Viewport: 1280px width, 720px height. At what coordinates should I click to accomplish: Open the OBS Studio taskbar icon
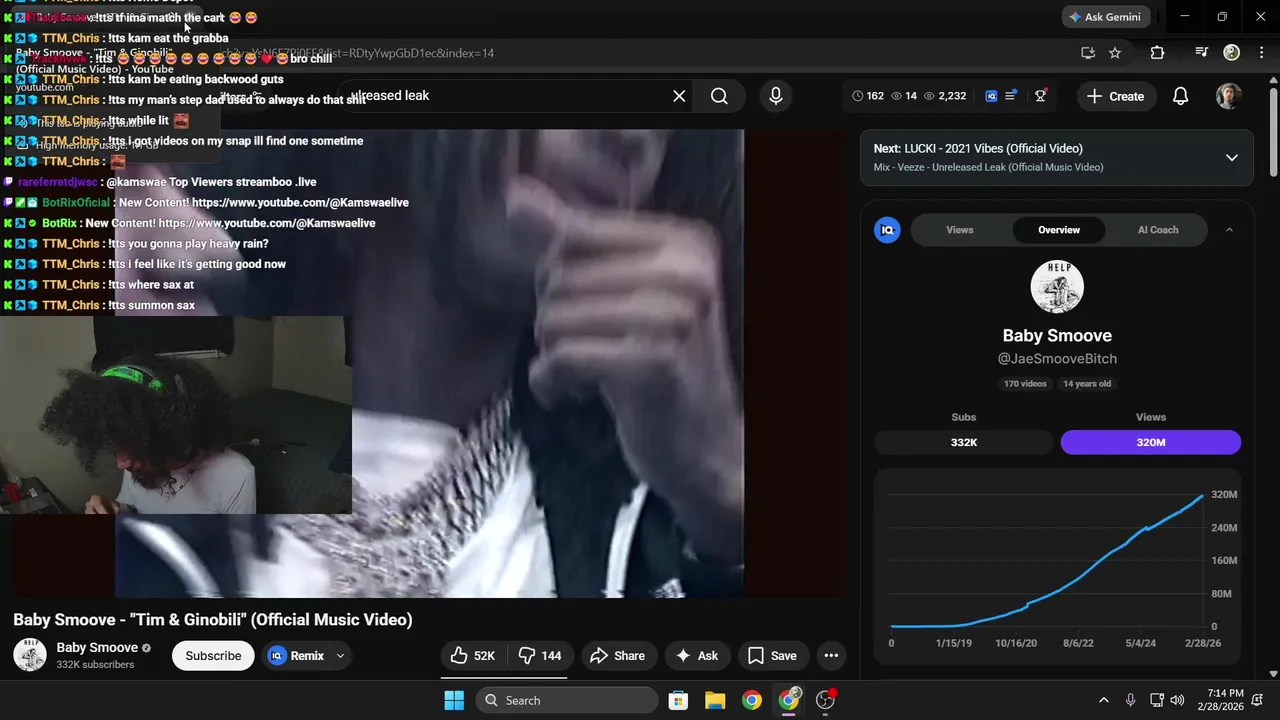pyautogui.click(x=826, y=700)
